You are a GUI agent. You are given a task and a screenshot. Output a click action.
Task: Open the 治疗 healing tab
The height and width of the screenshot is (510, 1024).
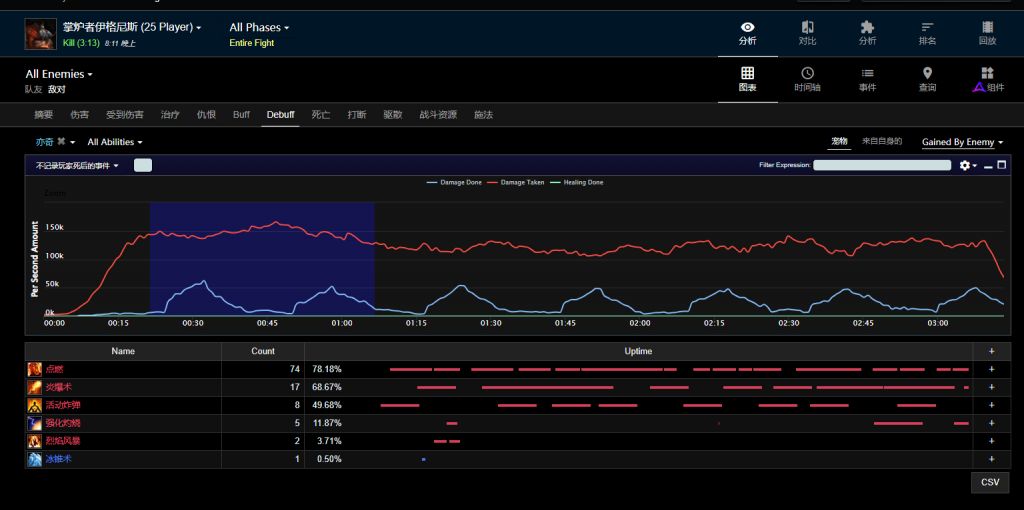[x=170, y=115]
